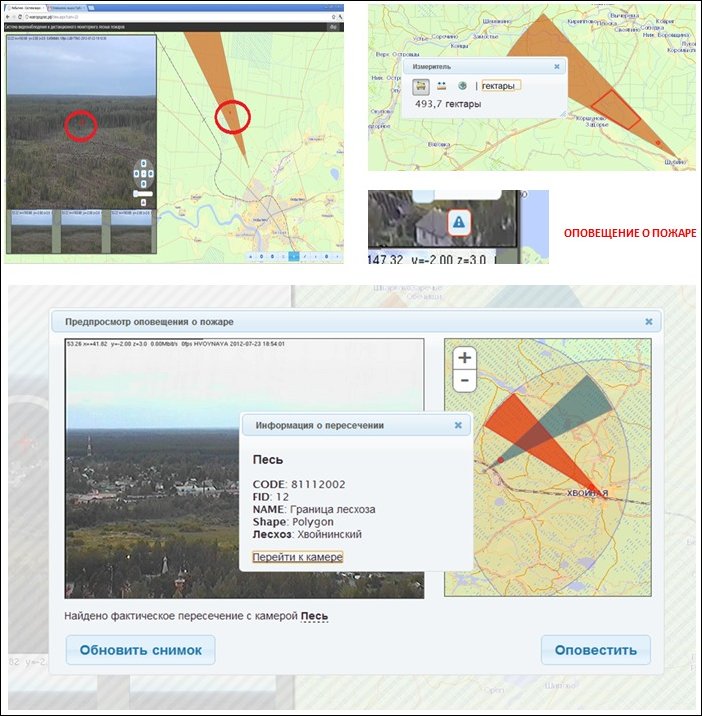This screenshot has width=702, height=716.
Task: Close the Информация о пересечении popup
Action: click(x=458, y=425)
